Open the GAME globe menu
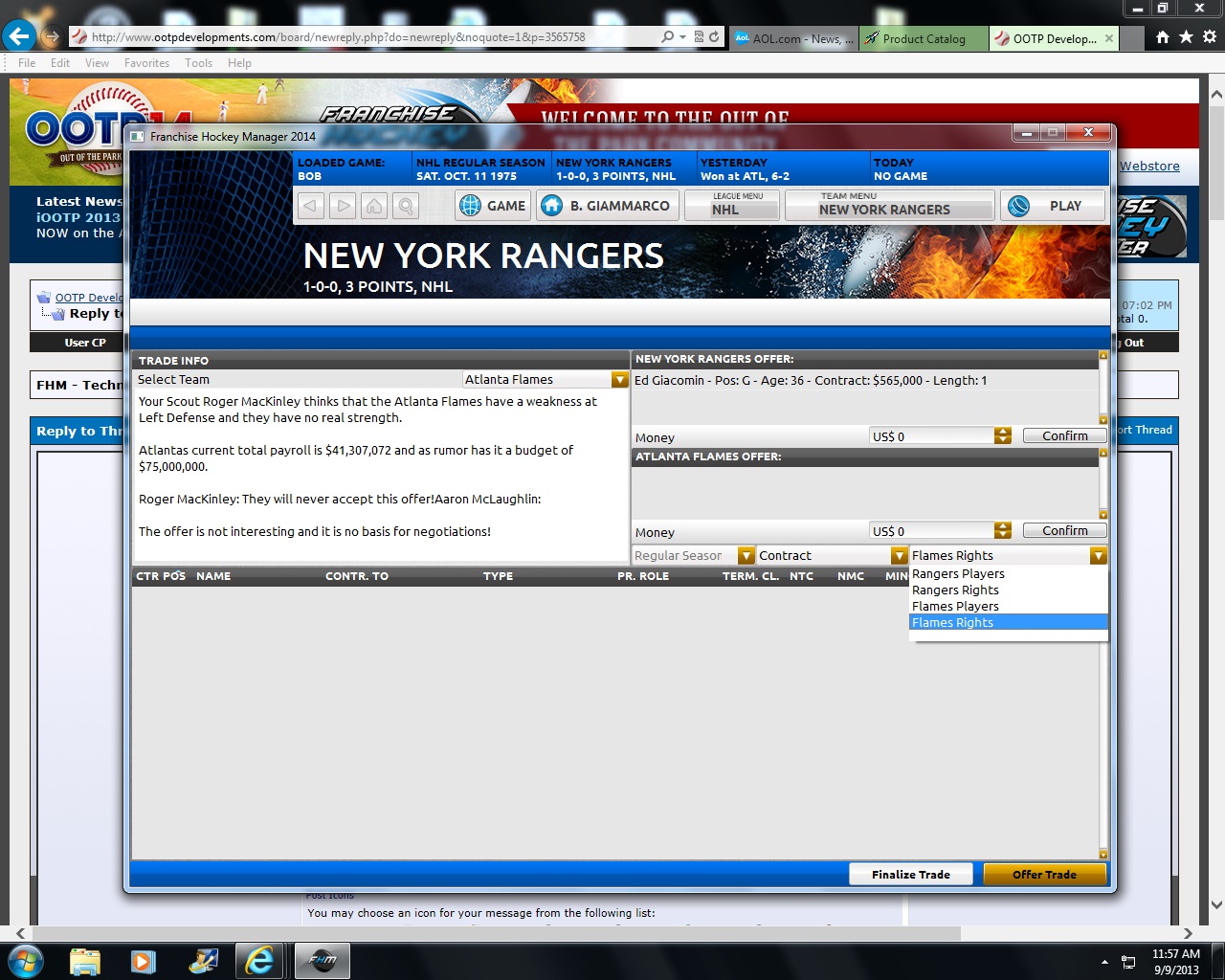Screen dimensions: 1225x980 [x=493, y=206]
